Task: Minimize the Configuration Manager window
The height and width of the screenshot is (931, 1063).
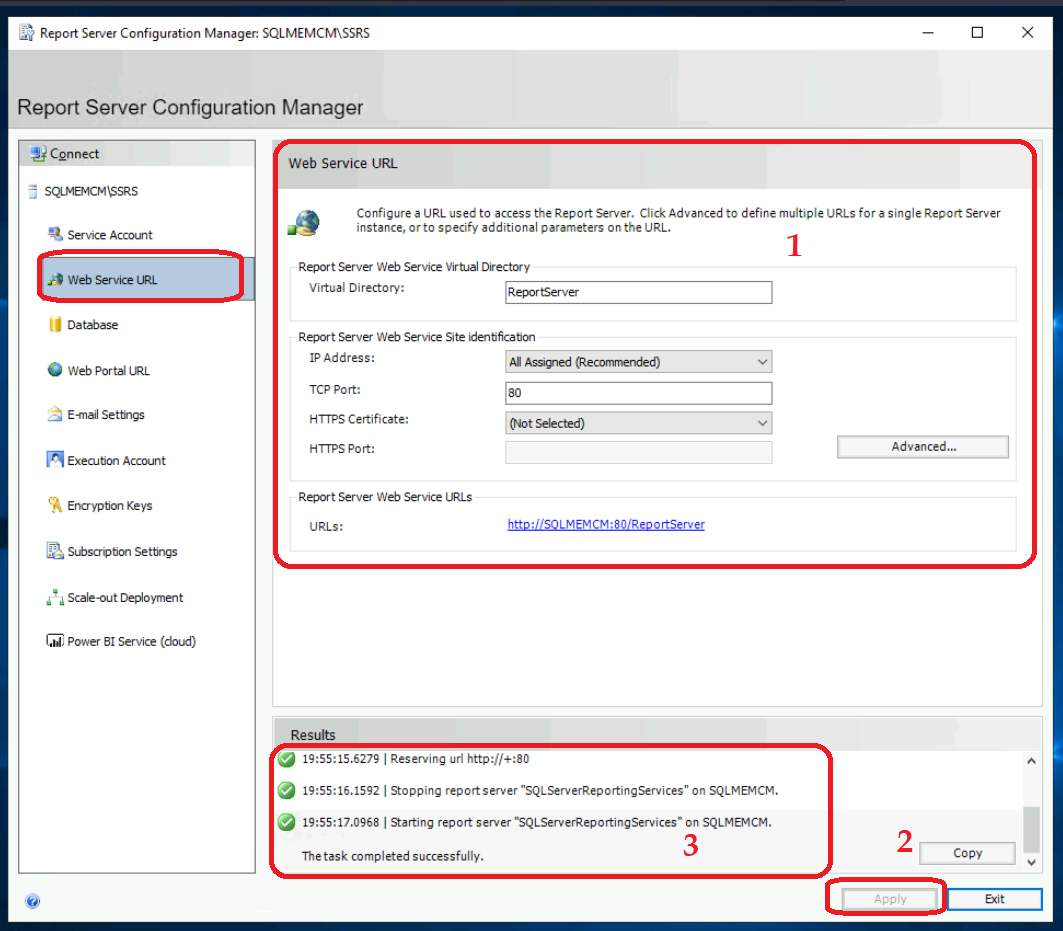Action: click(928, 33)
